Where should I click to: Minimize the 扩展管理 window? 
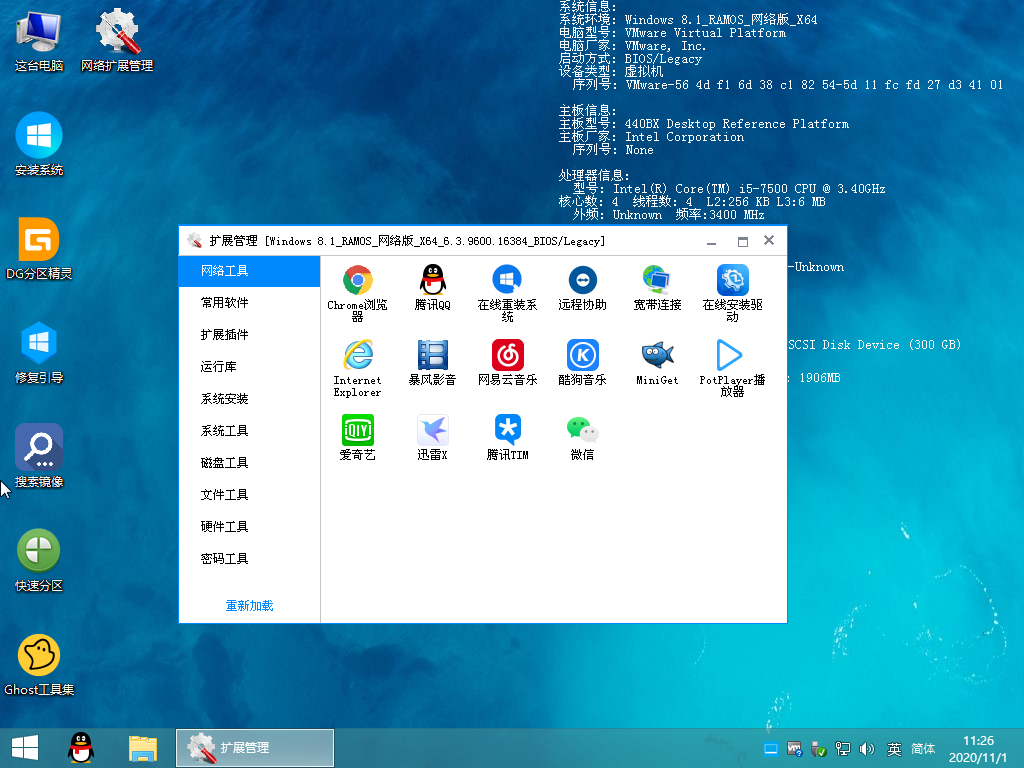click(712, 242)
